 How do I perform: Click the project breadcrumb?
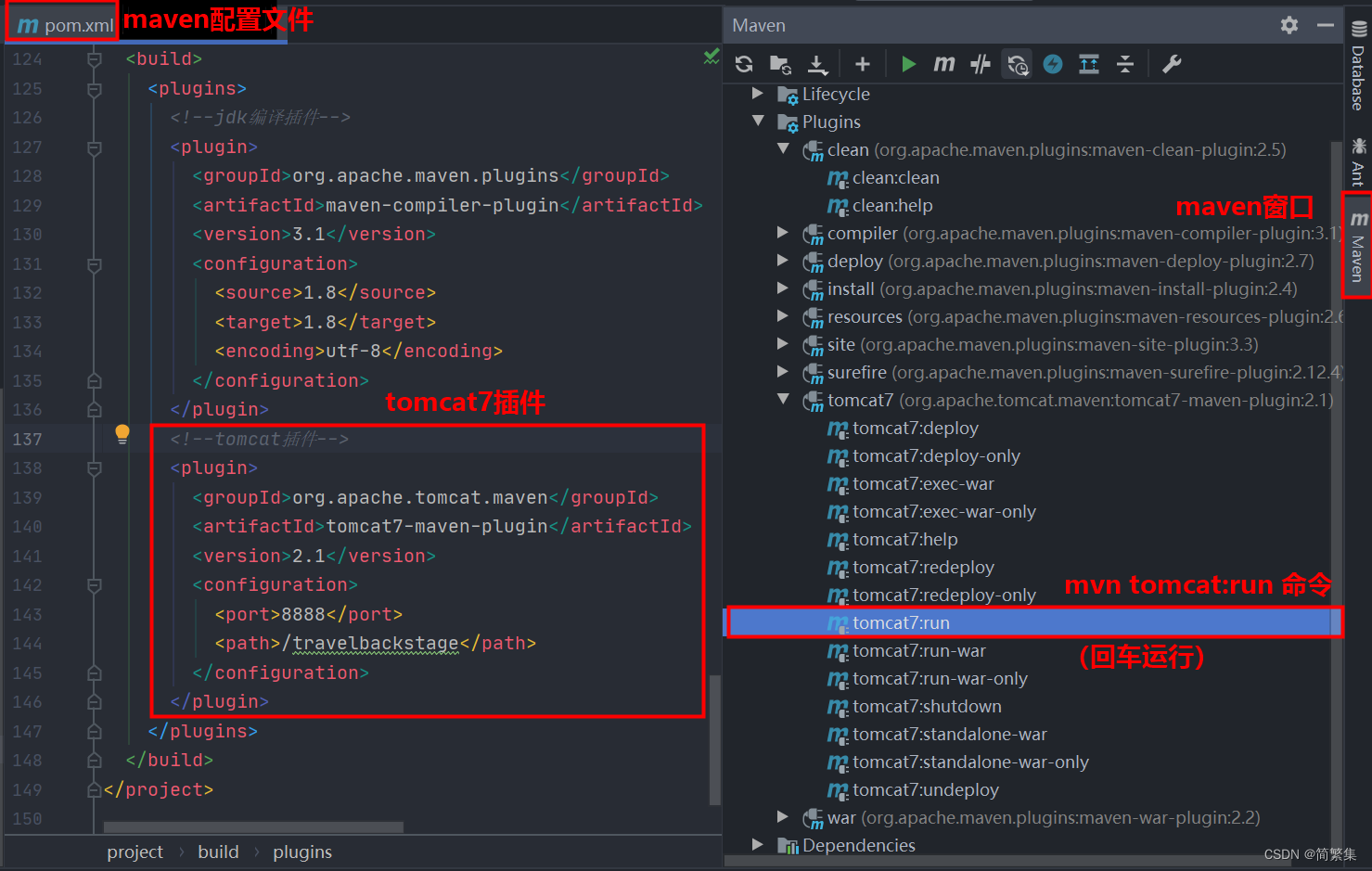(x=135, y=852)
